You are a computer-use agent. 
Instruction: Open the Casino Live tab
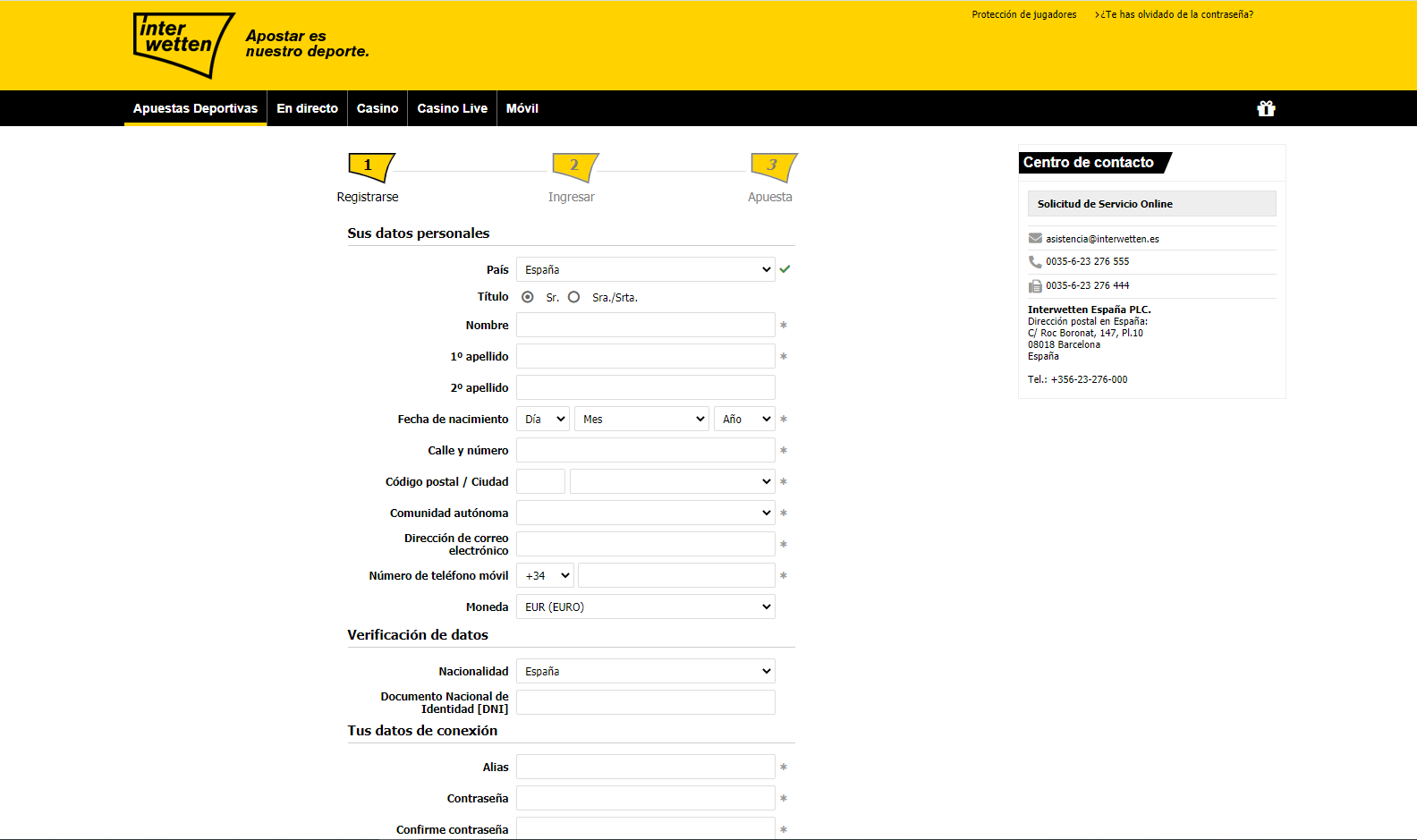[x=452, y=108]
